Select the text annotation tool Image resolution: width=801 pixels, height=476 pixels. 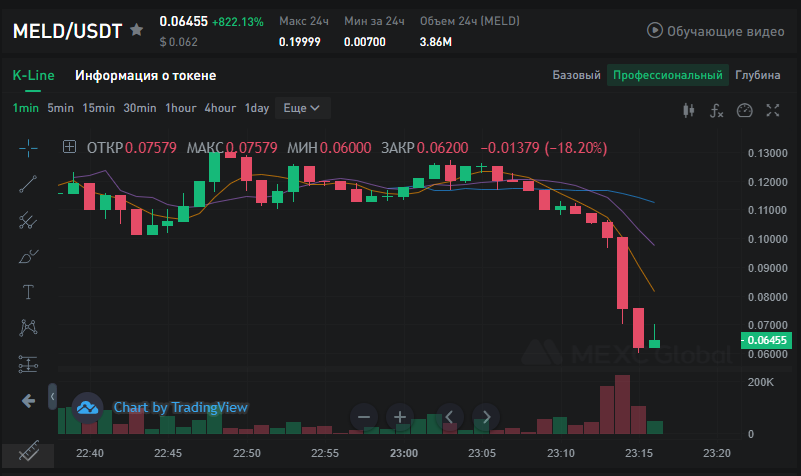28,292
